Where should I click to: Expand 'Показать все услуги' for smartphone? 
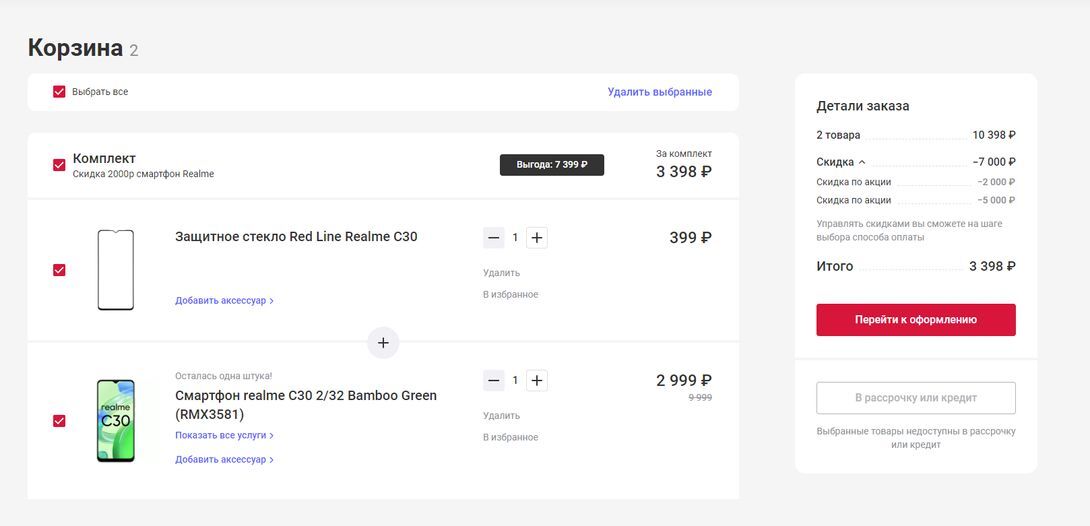(x=224, y=436)
